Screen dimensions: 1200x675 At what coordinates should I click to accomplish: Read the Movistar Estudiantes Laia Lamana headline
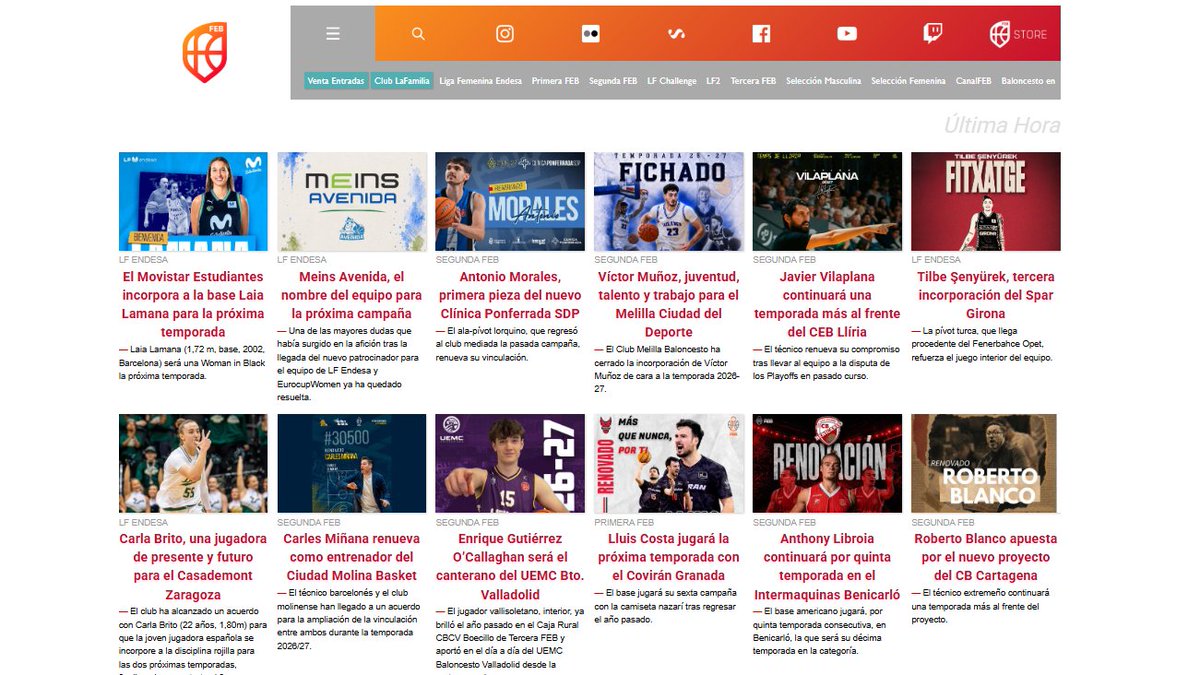(x=193, y=304)
